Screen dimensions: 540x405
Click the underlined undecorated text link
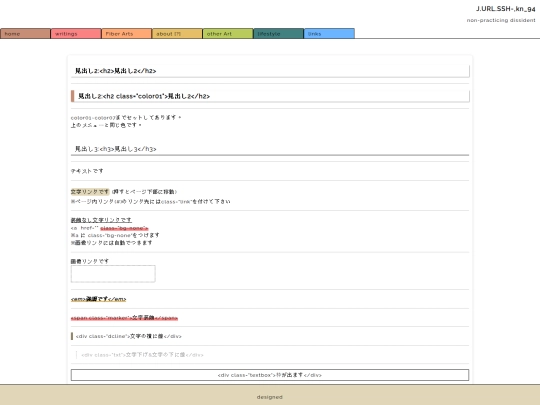(x=101, y=220)
